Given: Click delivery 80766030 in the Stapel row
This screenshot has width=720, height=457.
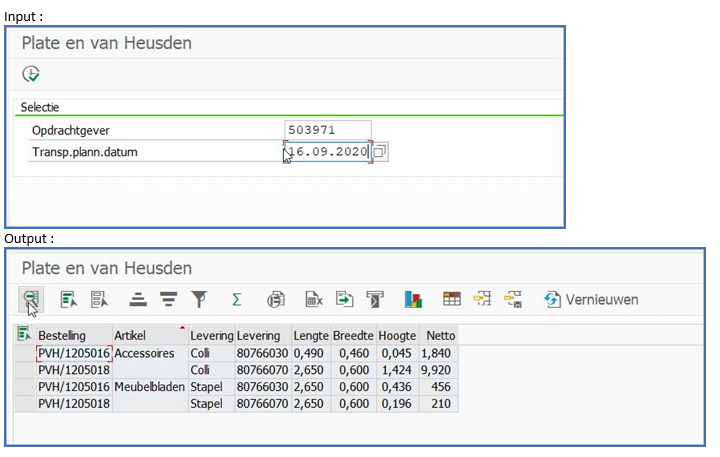Looking at the screenshot, I should click(263, 387).
